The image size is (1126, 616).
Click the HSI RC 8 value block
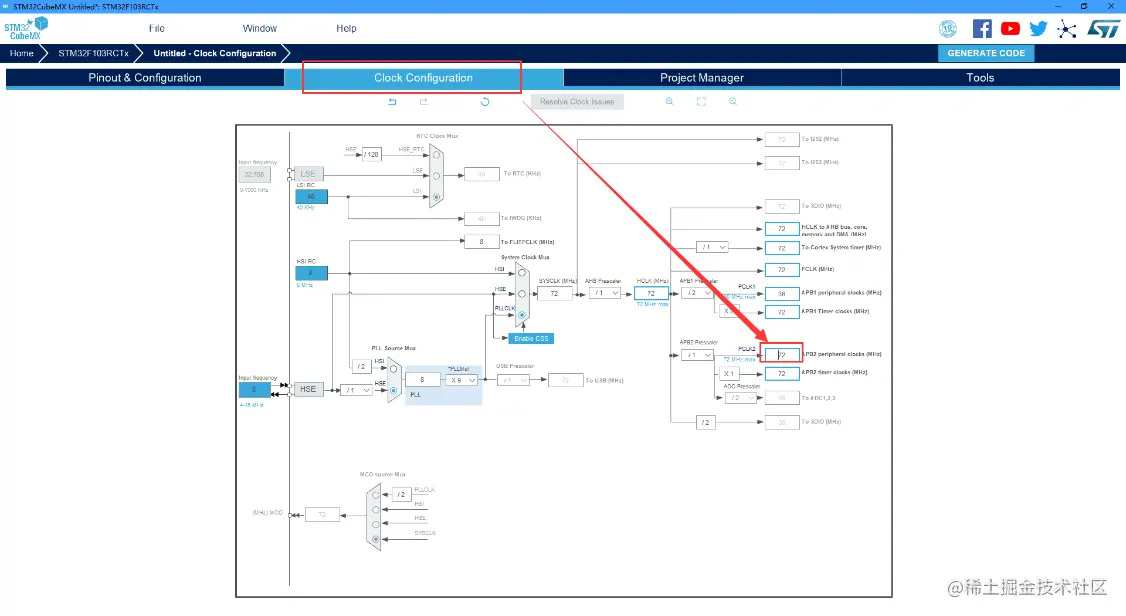312,273
